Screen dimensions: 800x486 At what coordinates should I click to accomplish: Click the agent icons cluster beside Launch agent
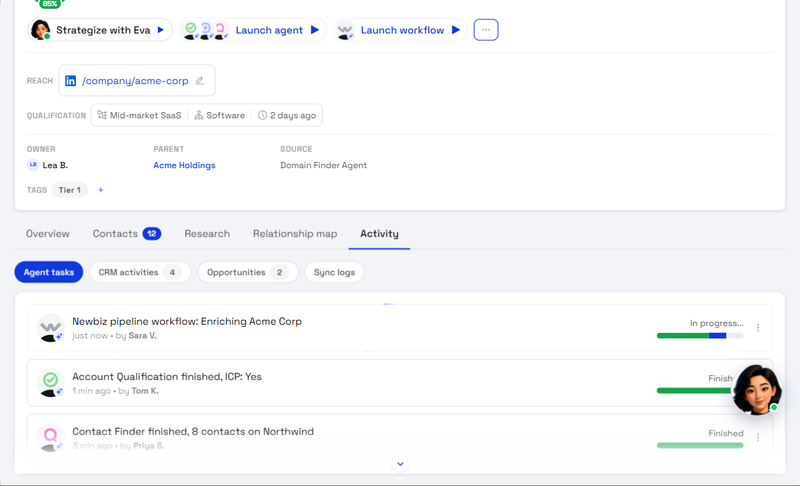click(x=206, y=31)
